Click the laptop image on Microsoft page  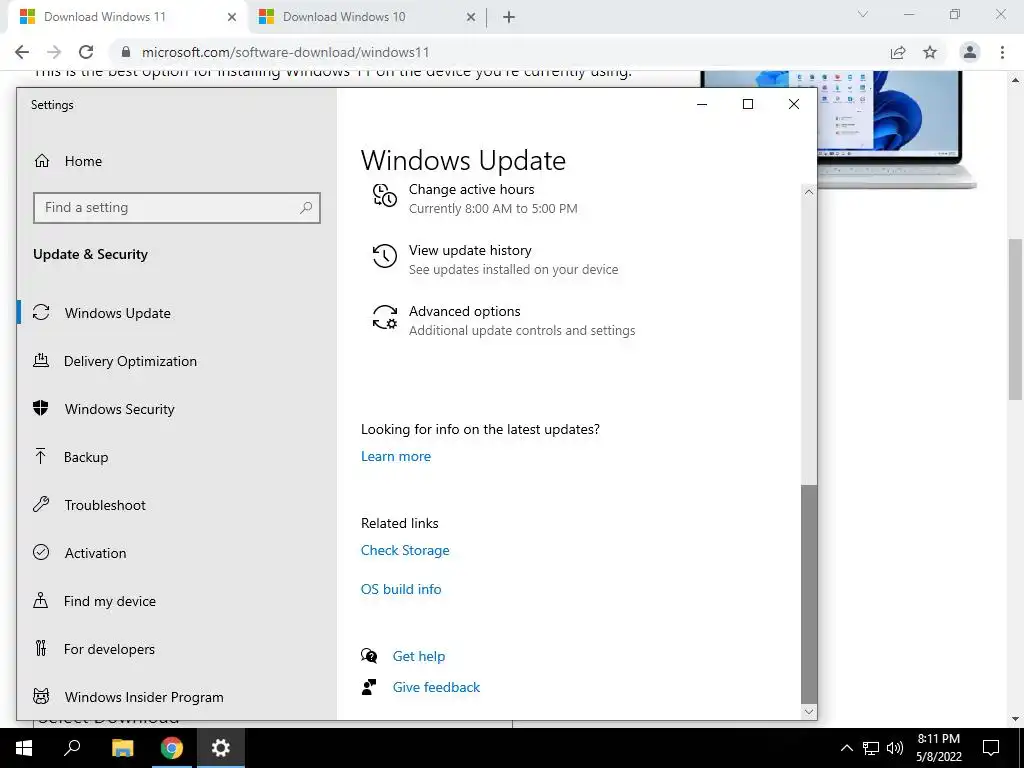(896, 129)
